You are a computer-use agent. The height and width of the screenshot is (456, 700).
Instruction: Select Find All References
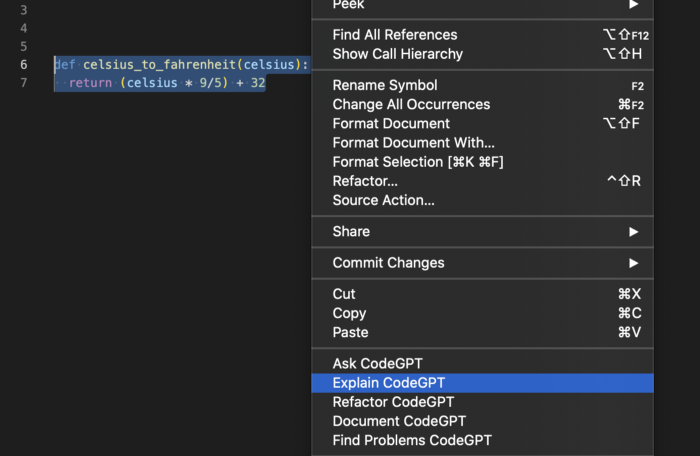(x=395, y=35)
